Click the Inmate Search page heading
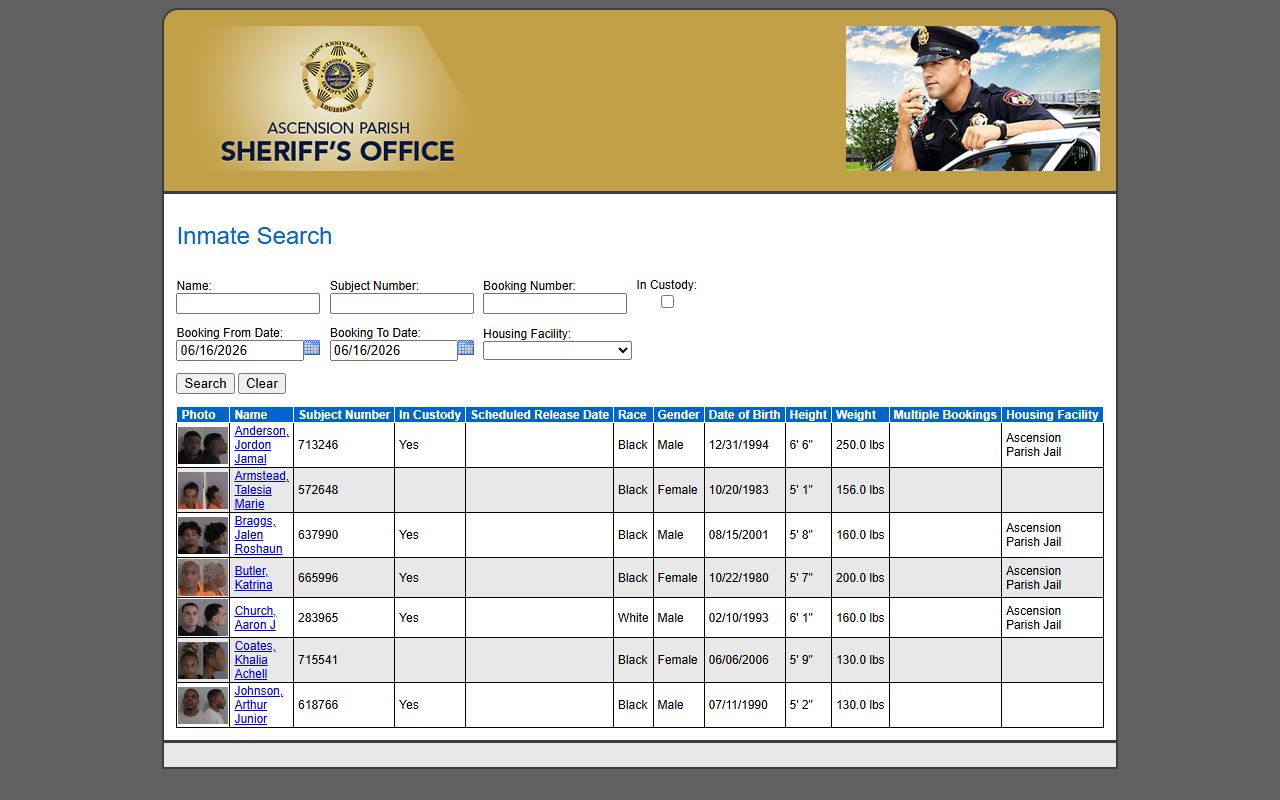This screenshot has height=800, width=1280. point(254,236)
